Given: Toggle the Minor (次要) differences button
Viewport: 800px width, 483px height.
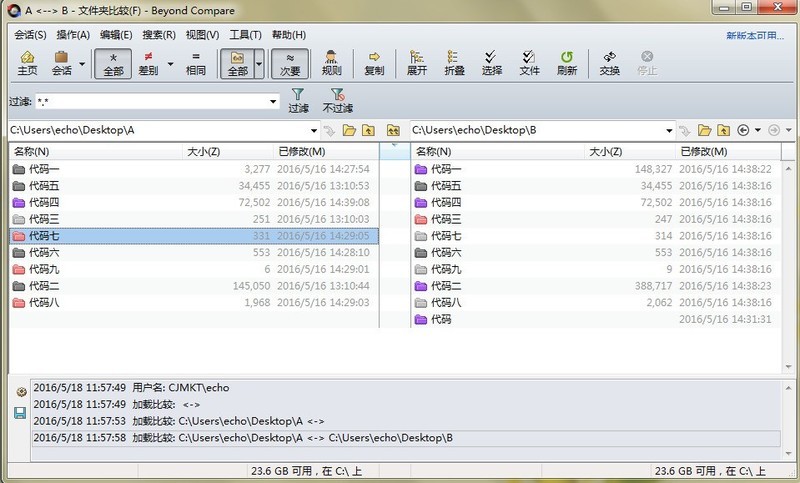Looking at the screenshot, I should coord(290,64).
